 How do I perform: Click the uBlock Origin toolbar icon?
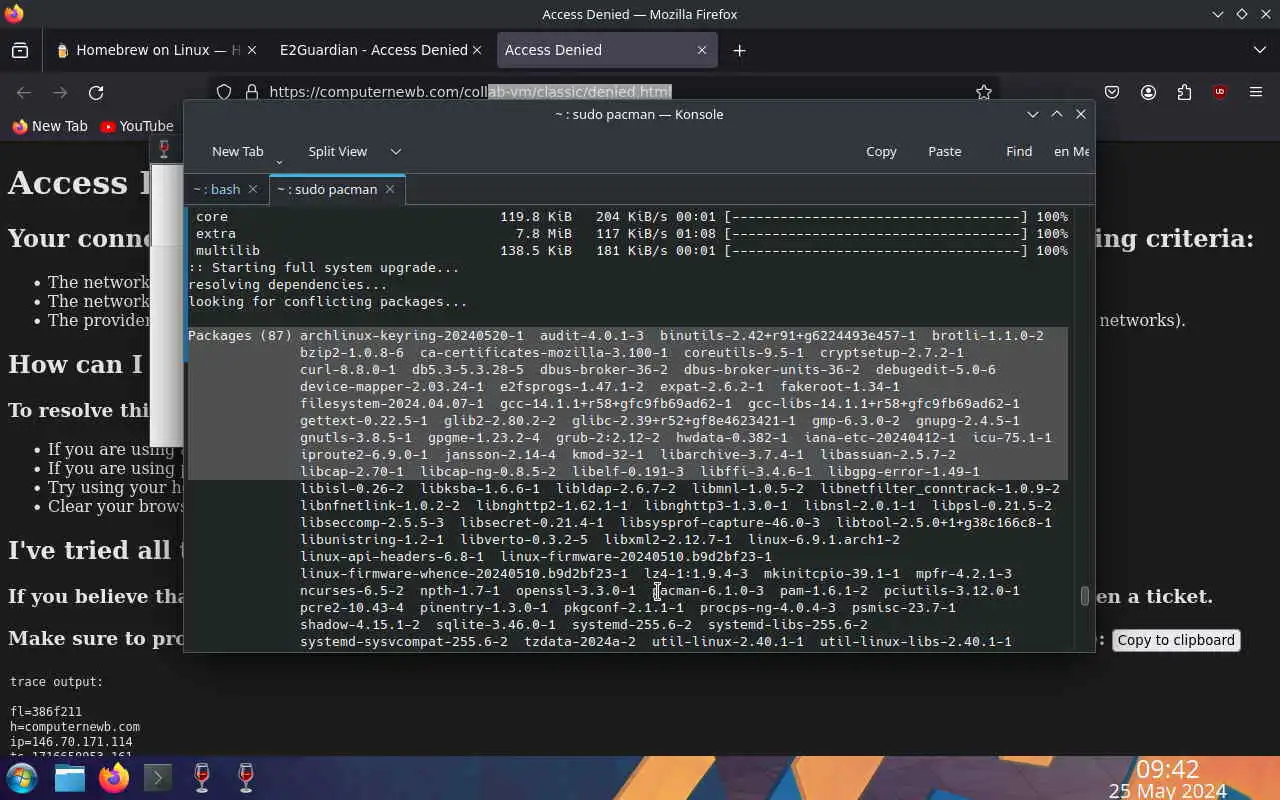tap(1220, 92)
